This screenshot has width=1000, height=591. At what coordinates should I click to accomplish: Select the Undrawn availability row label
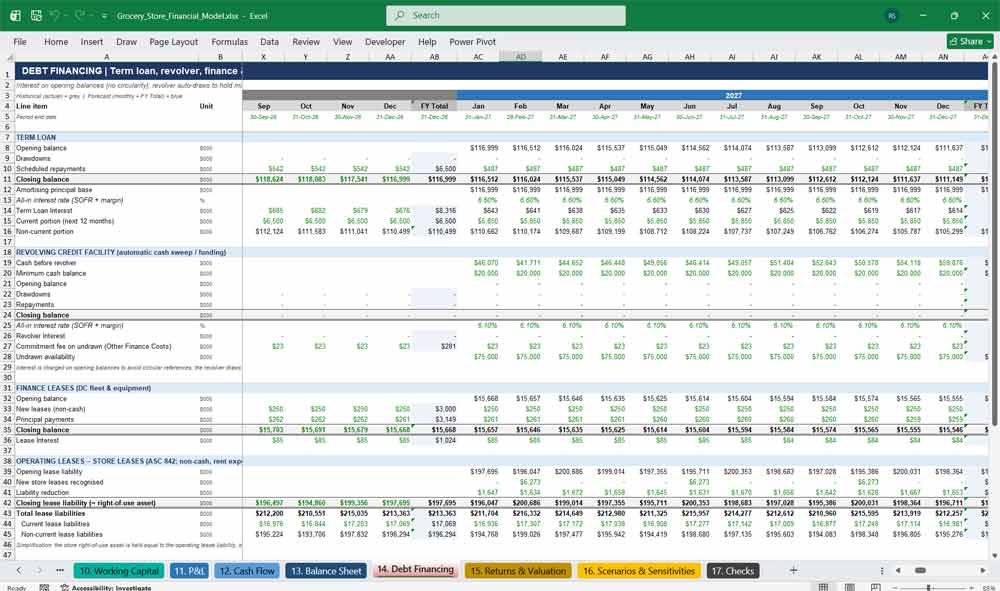pyautogui.click(x=45, y=357)
